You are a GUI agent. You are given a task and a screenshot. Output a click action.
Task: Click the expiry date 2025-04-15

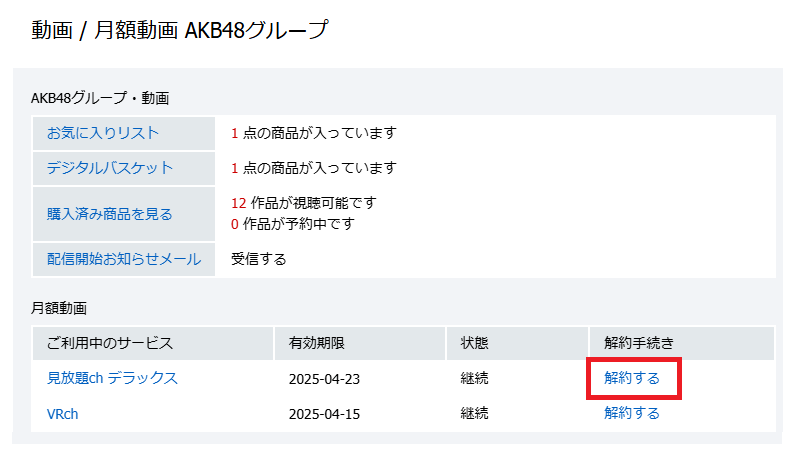coord(324,413)
